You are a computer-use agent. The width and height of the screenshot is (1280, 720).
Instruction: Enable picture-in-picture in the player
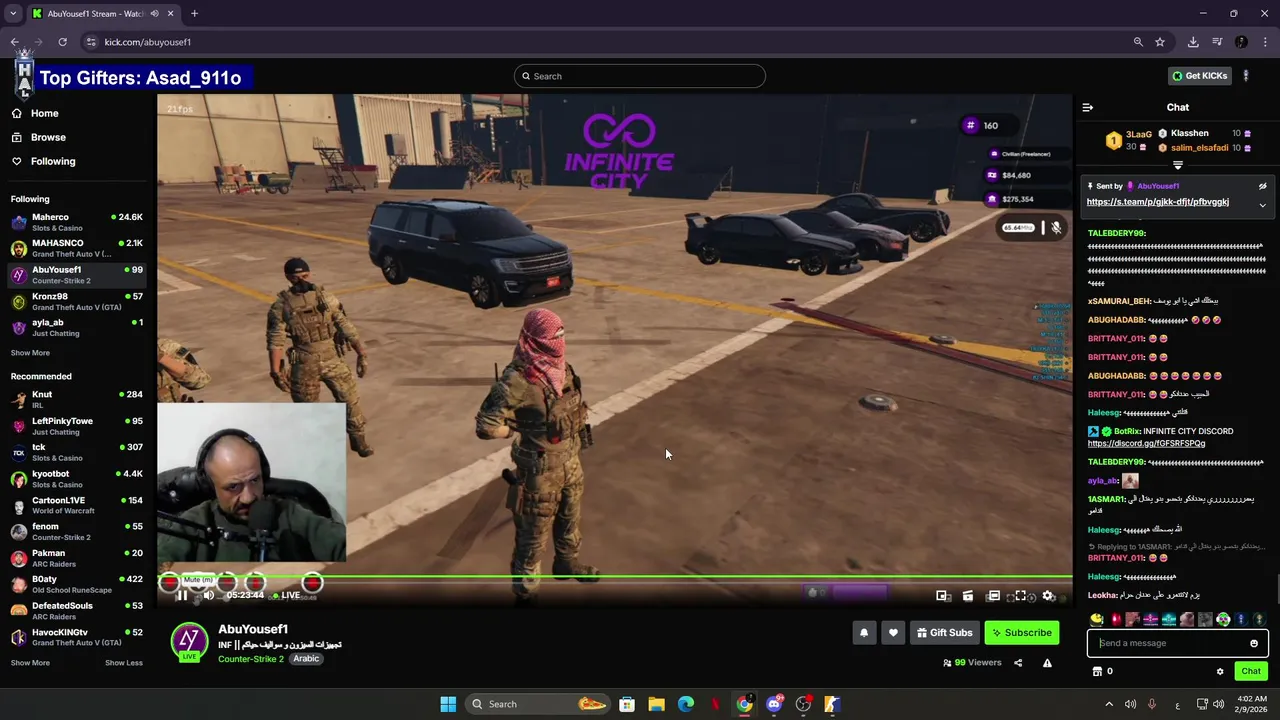pyautogui.click(x=942, y=596)
